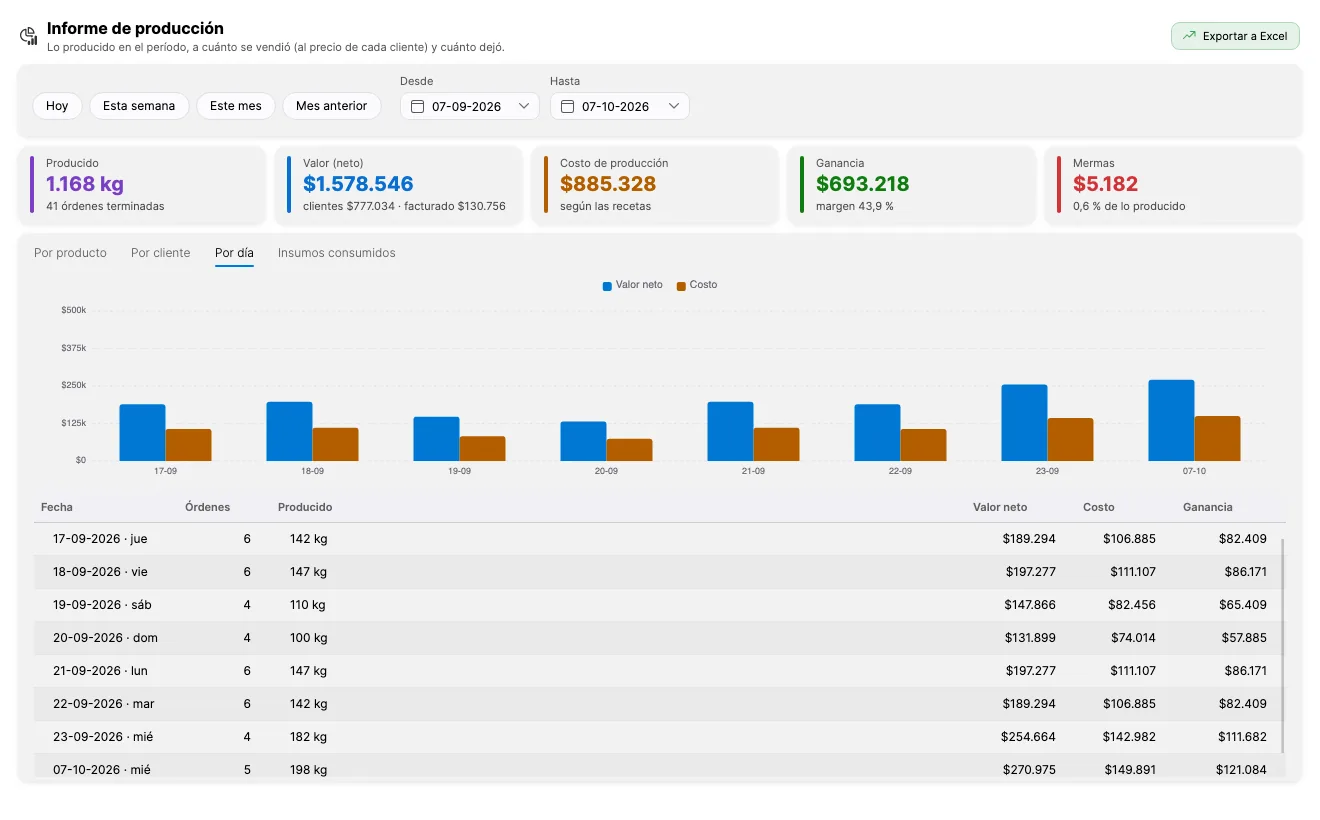Click the Valor neto column header
The height and width of the screenshot is (820, 1320).
click(1000, 507)
